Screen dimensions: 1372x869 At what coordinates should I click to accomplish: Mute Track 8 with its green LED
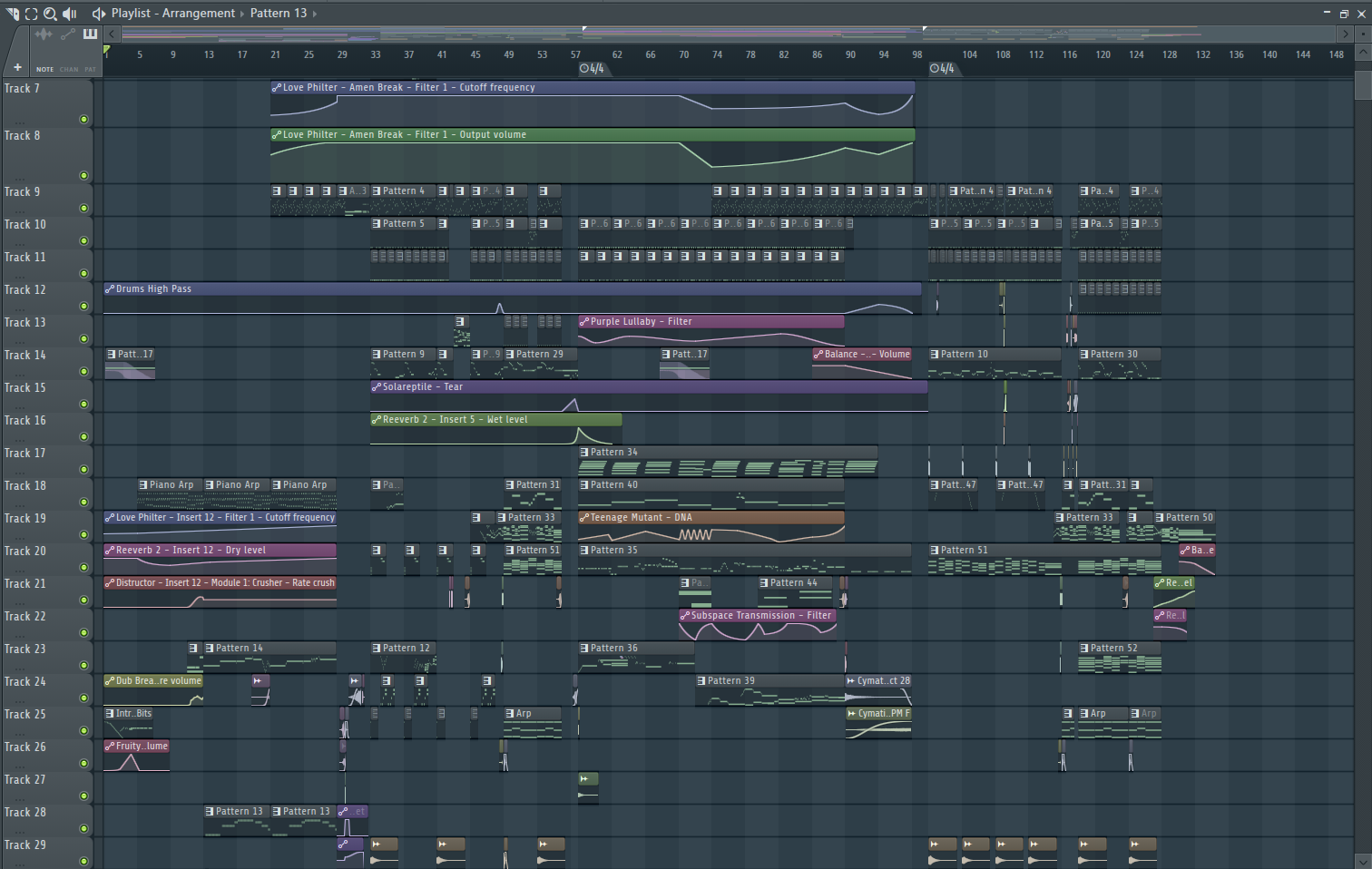[84, 176]
